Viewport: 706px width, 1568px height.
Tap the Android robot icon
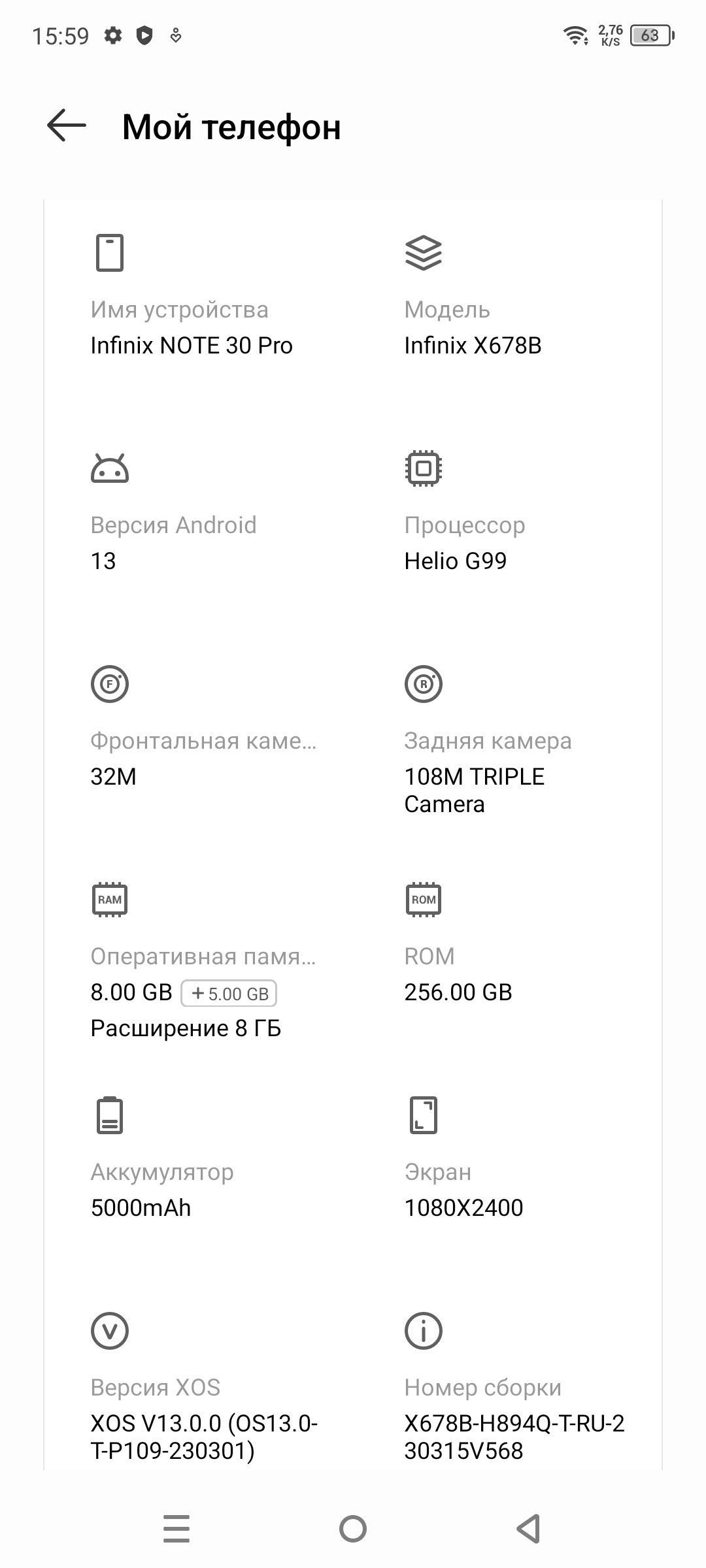110,468
